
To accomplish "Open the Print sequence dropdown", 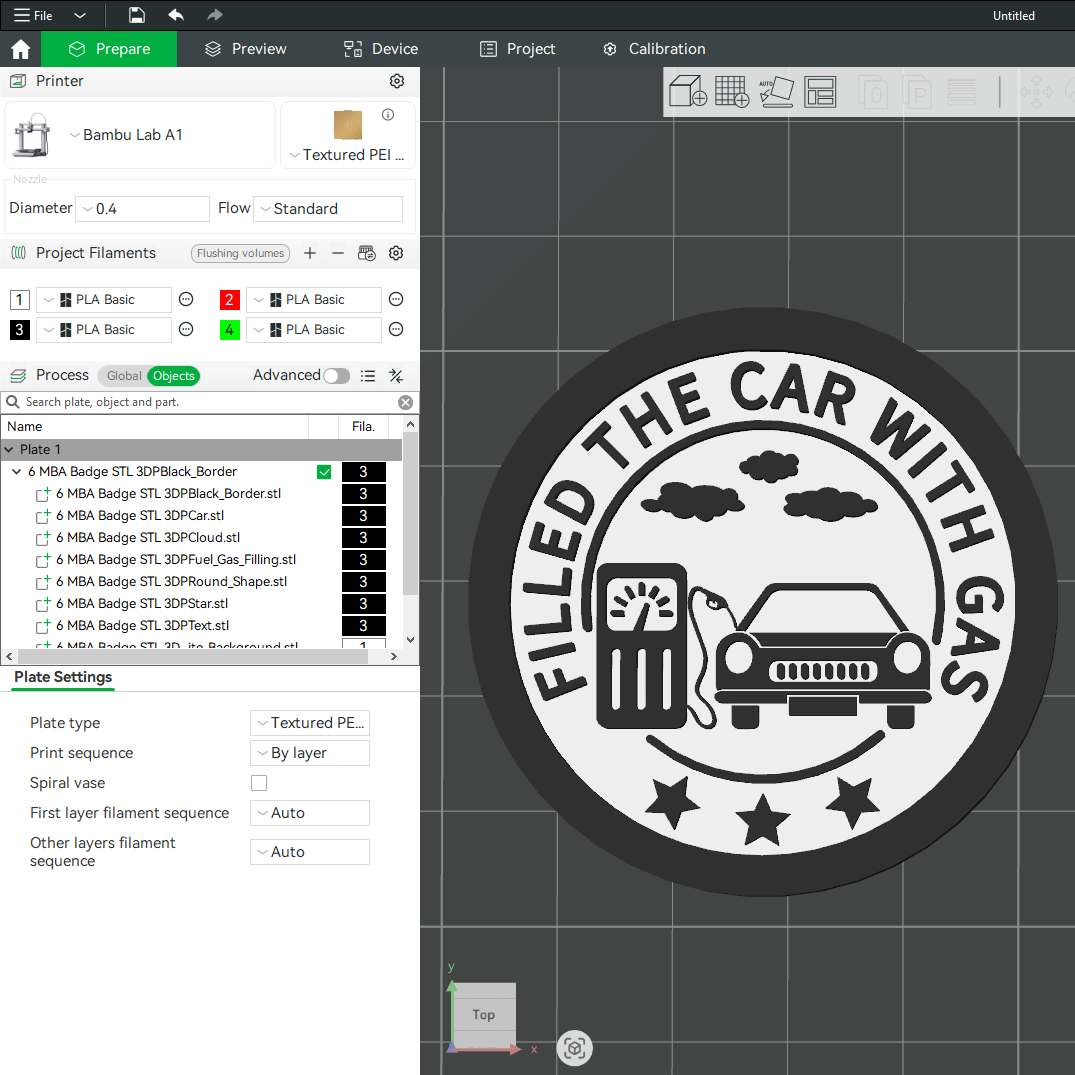I will tap(310, 753).
